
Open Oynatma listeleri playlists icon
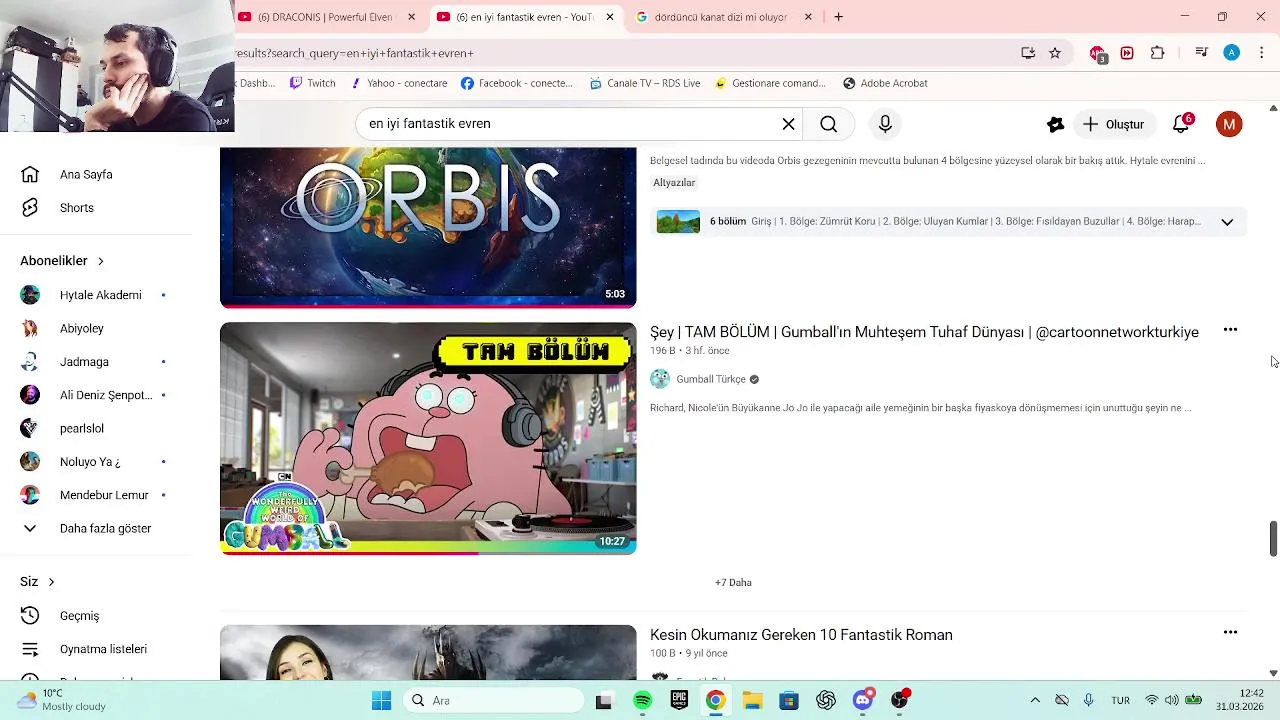point(30,649)
